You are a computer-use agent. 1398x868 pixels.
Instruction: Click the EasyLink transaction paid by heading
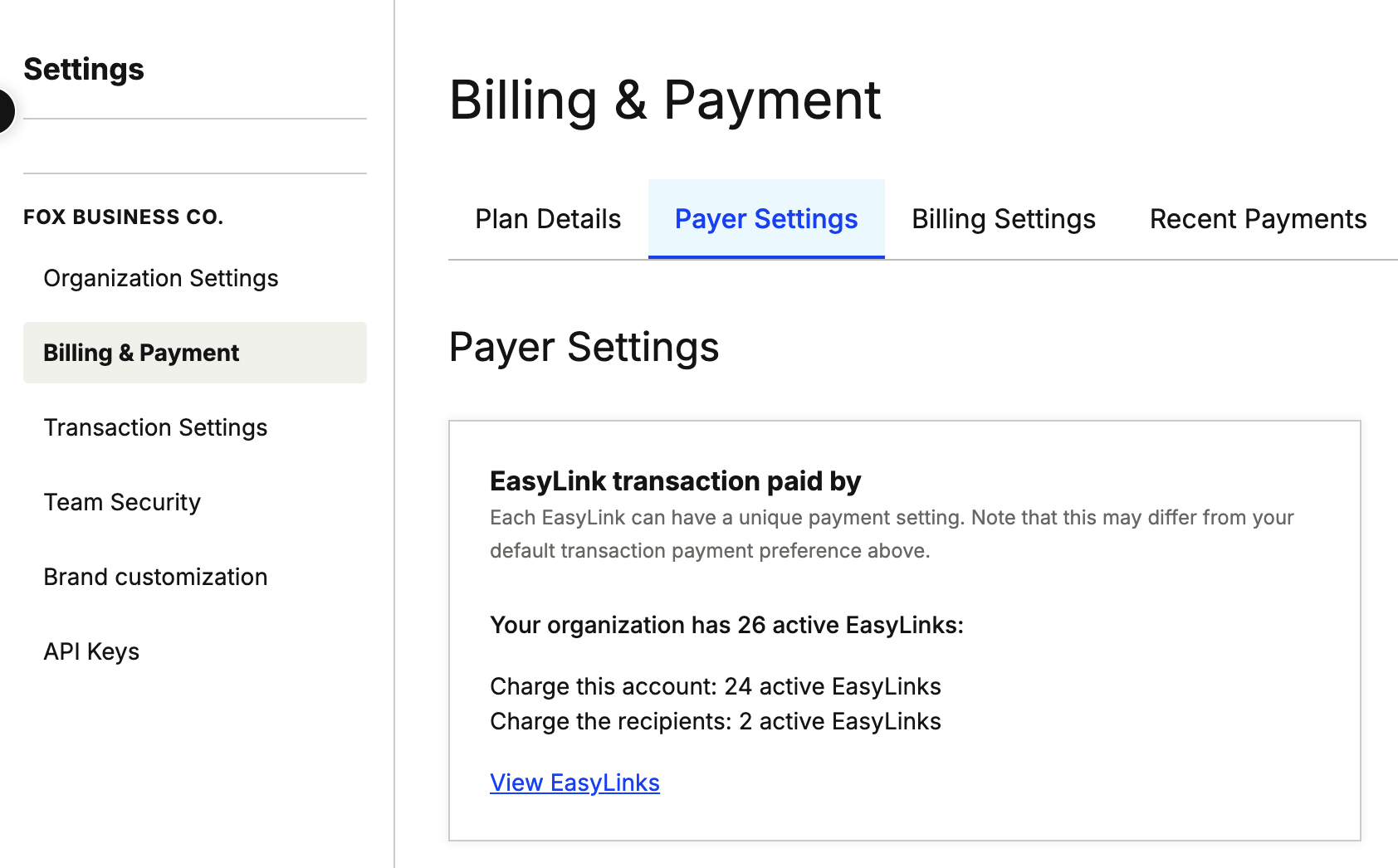click(x=675, y=481)
